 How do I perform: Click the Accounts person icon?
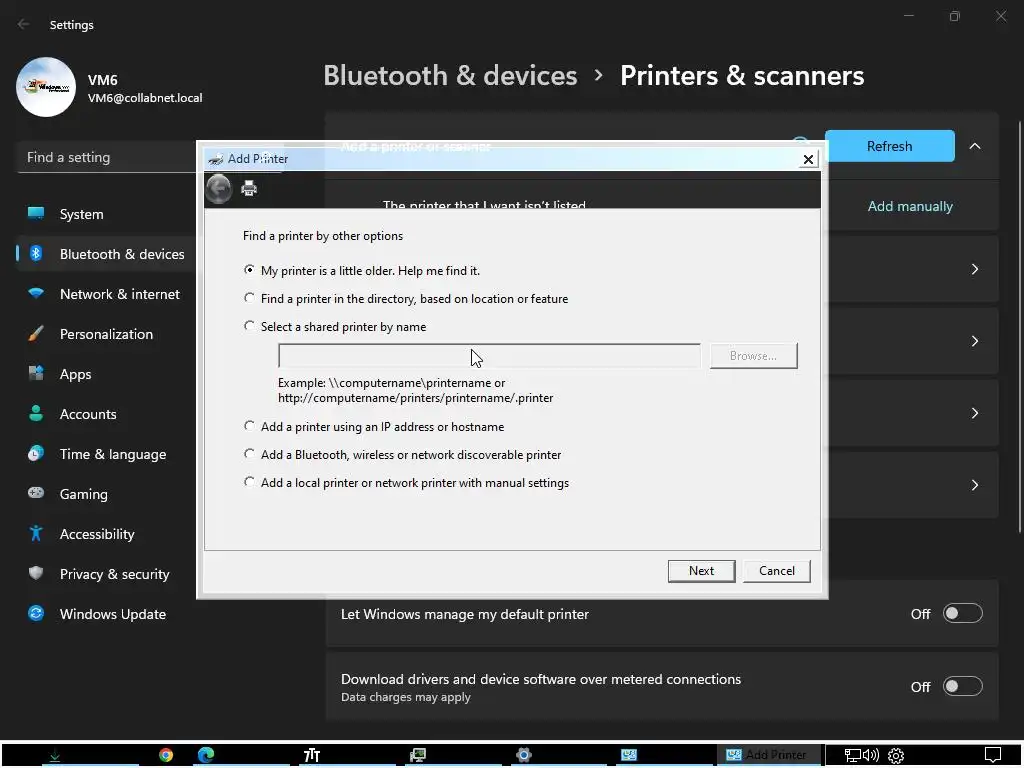pos(36,413)
